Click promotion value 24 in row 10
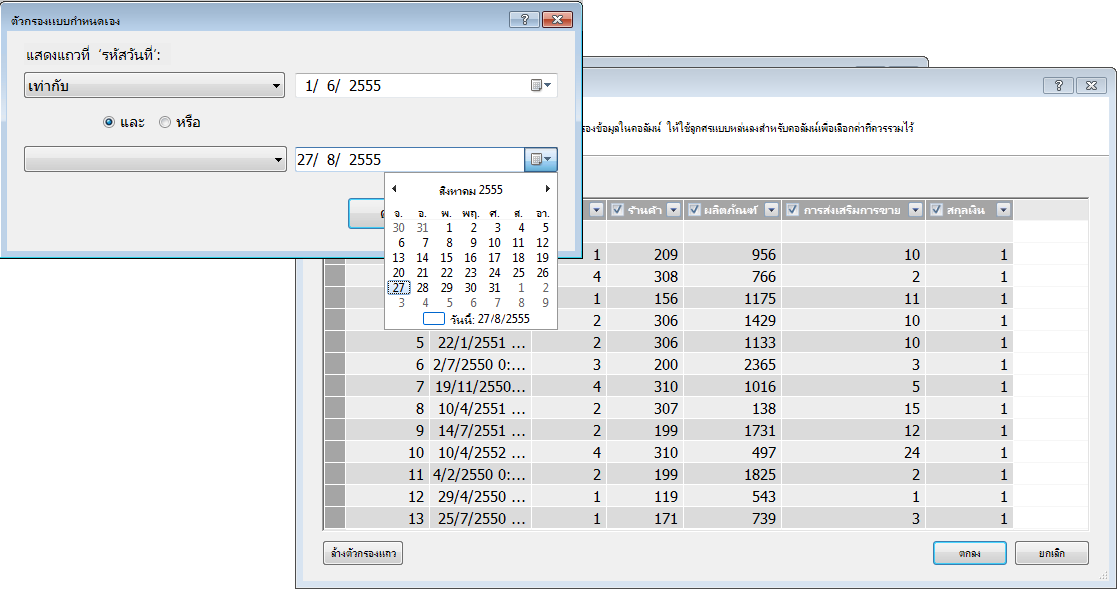The image size is (1117, 589). coord(853,452)
